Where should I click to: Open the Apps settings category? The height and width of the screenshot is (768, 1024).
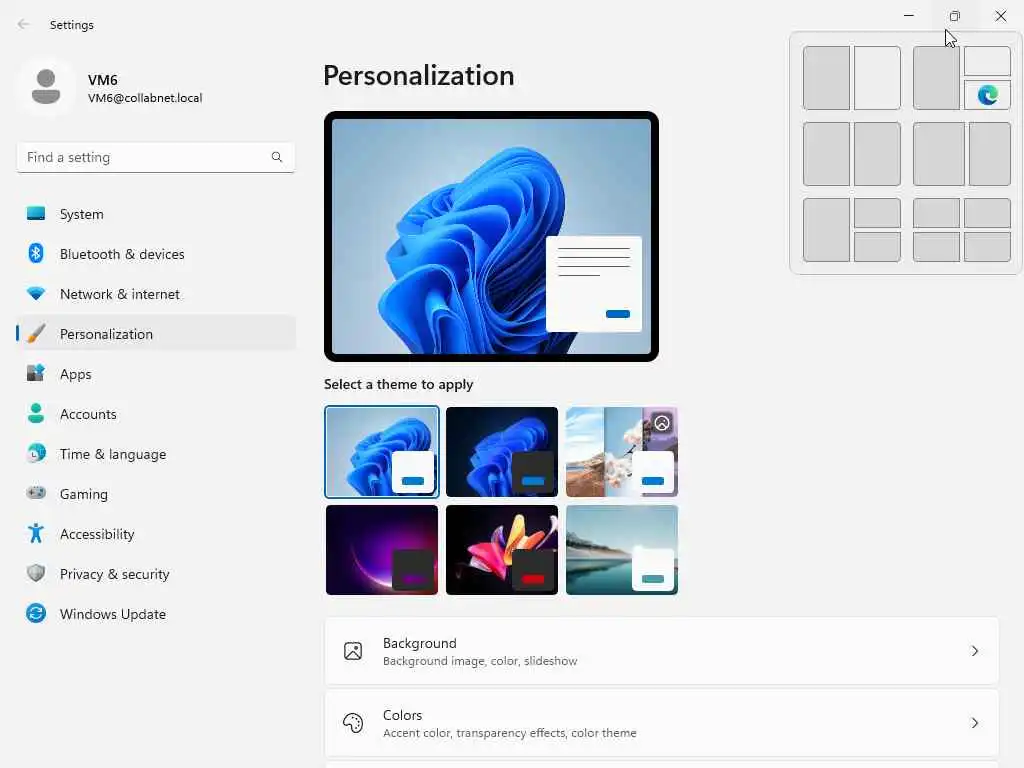pos(155,374)
